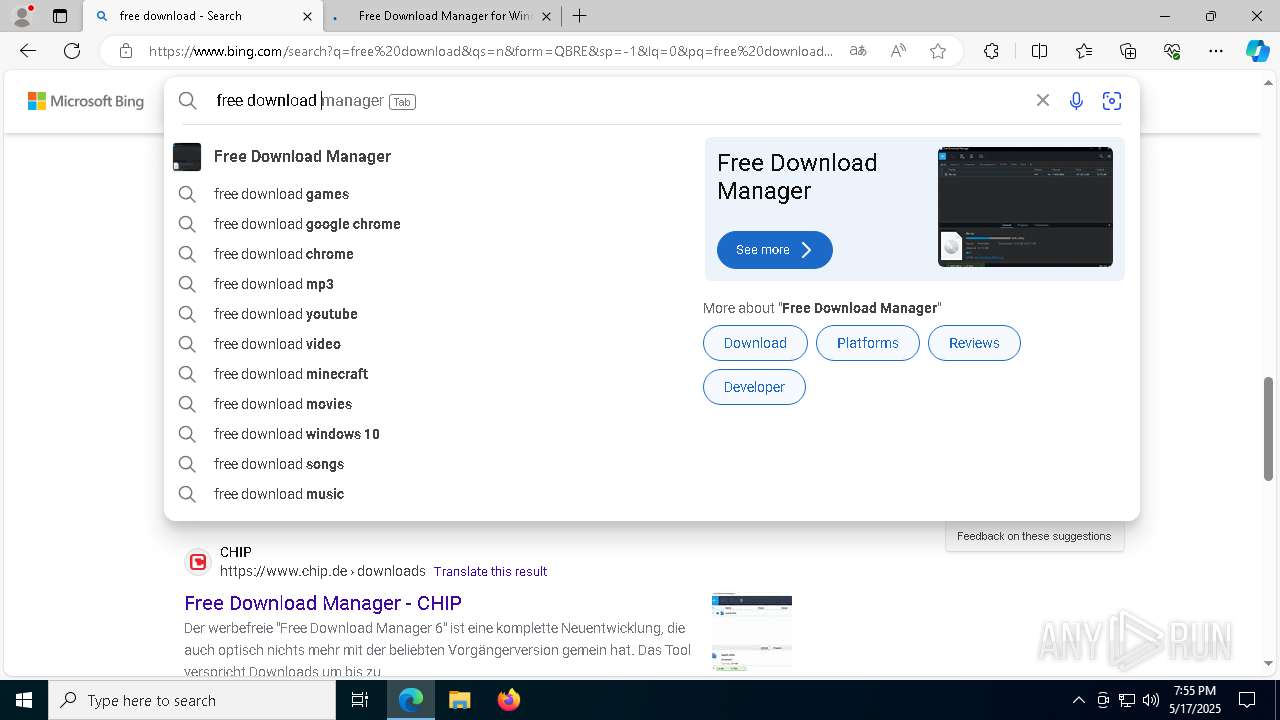Refresh the page with reload icon
The height and width of the screenshot is (720, 1280).
tap(72, 51)
